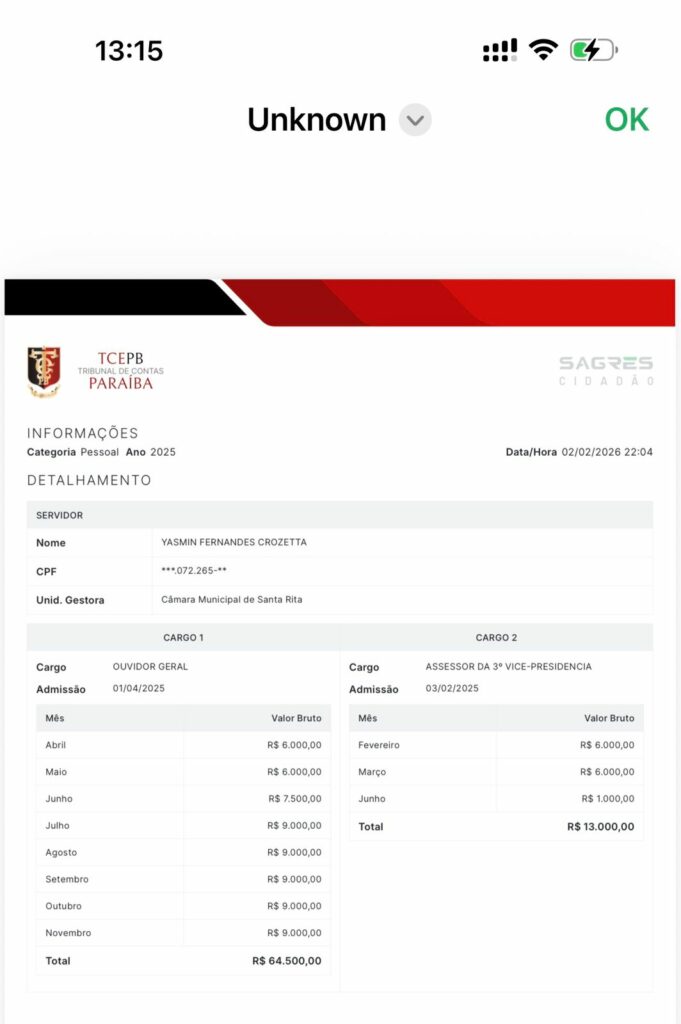Tap the TCE-PB coat of arms logo

point(44,371)
